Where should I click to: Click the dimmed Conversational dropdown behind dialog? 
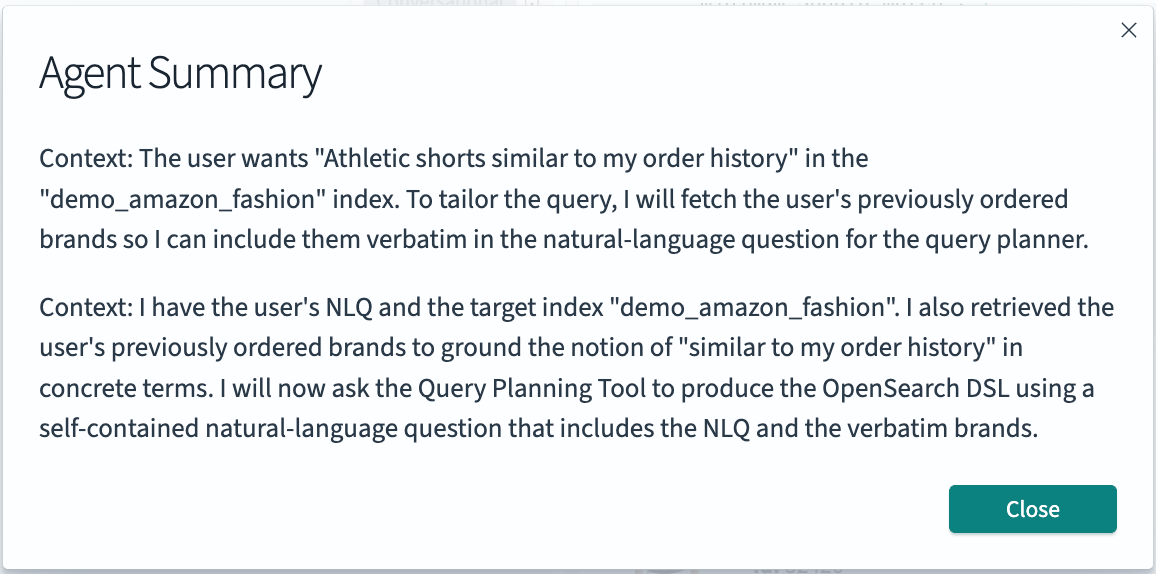coord(450,4)
